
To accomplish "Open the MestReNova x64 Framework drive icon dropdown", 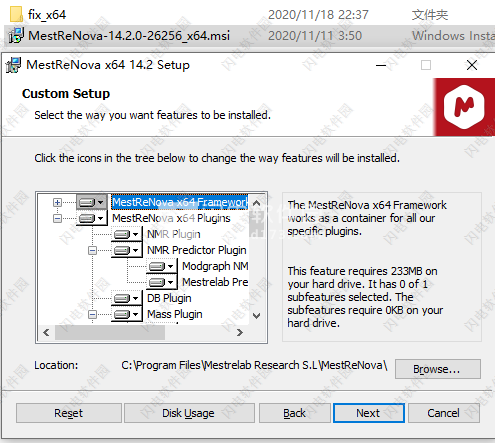I will tap(92, 202).
